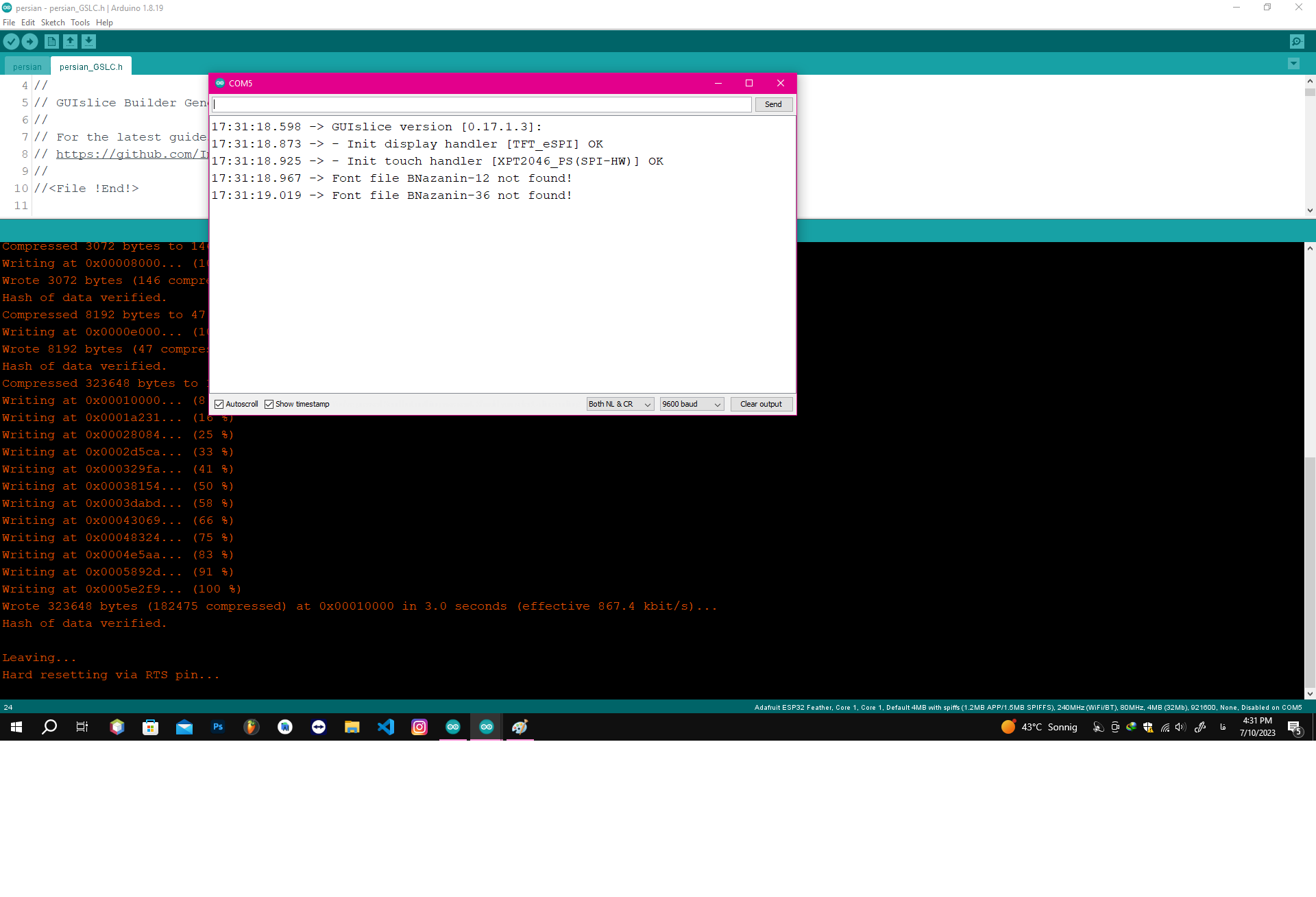
Task: Uncheck Show timestamp option
Action: [x=269, y=405]
